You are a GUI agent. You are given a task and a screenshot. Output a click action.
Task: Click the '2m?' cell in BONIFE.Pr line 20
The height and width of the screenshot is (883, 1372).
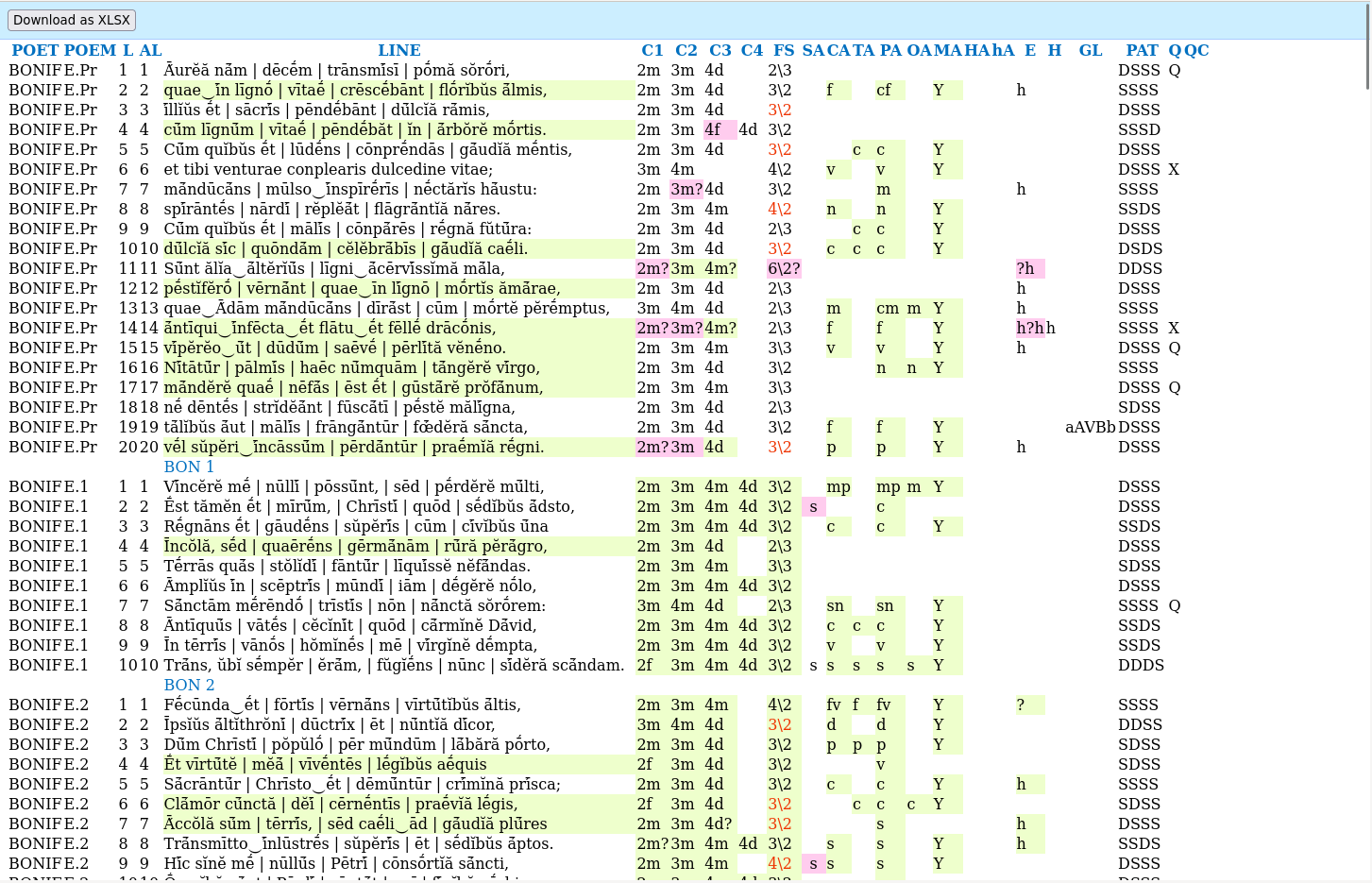coord(652,447)
